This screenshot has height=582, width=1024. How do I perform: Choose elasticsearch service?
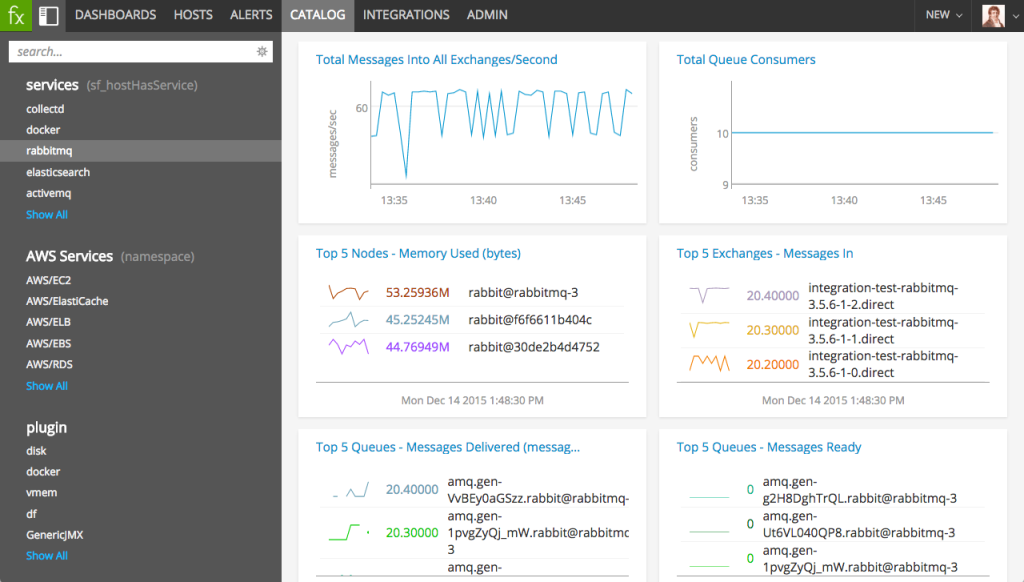58,172
